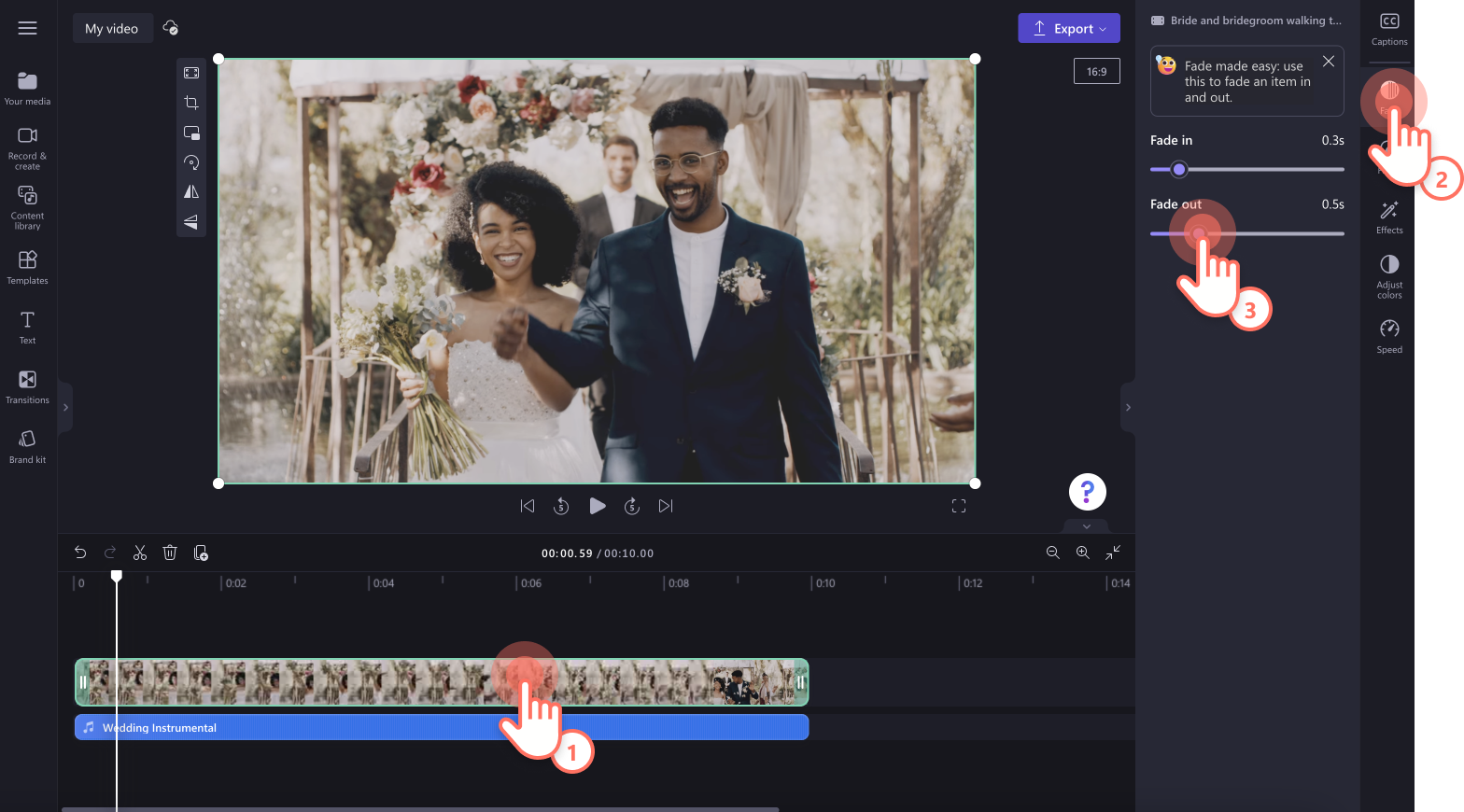
Task: Play the video preview
Action: coord(598,506)
